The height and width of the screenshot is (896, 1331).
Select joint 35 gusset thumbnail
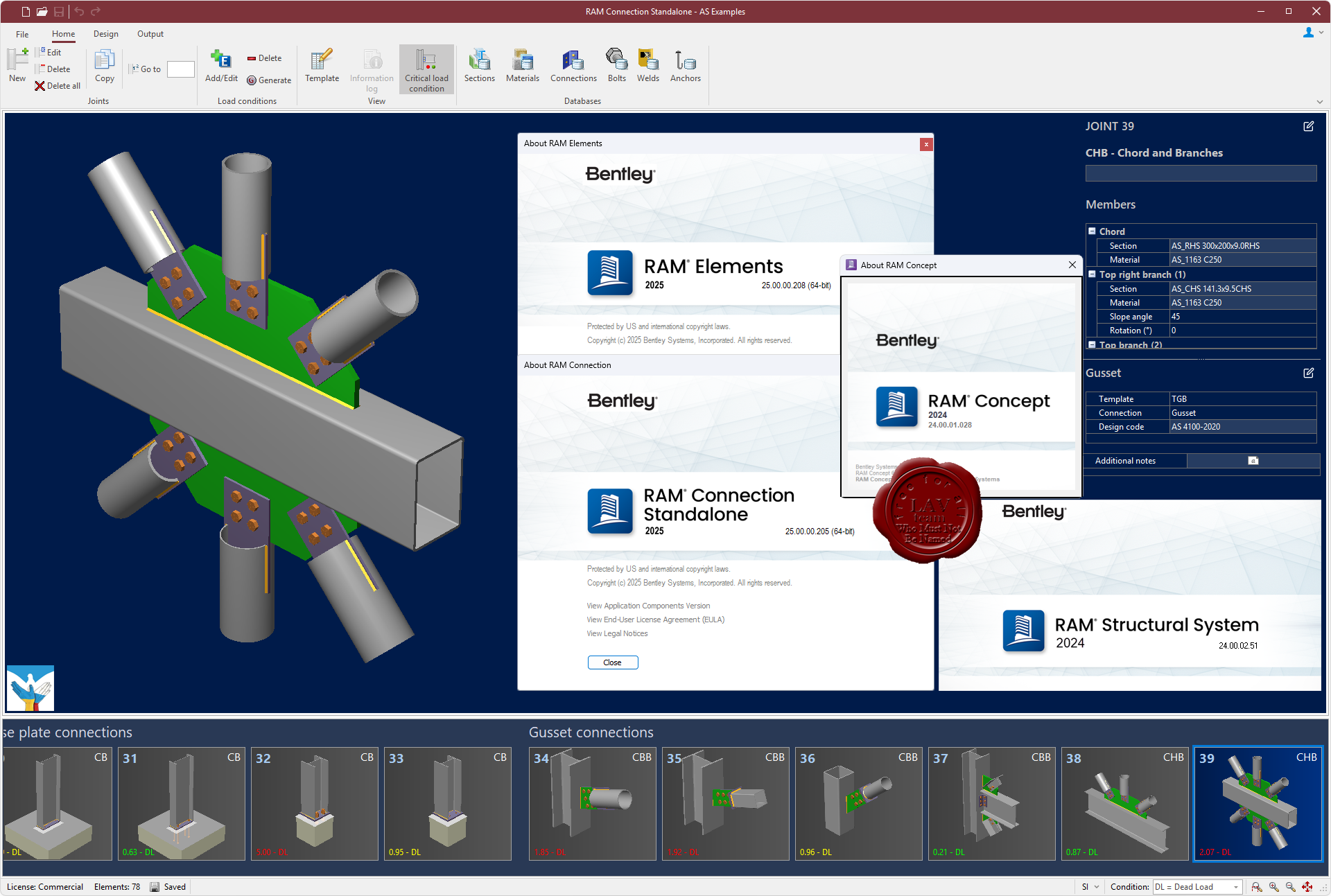(x=726, y=804)
